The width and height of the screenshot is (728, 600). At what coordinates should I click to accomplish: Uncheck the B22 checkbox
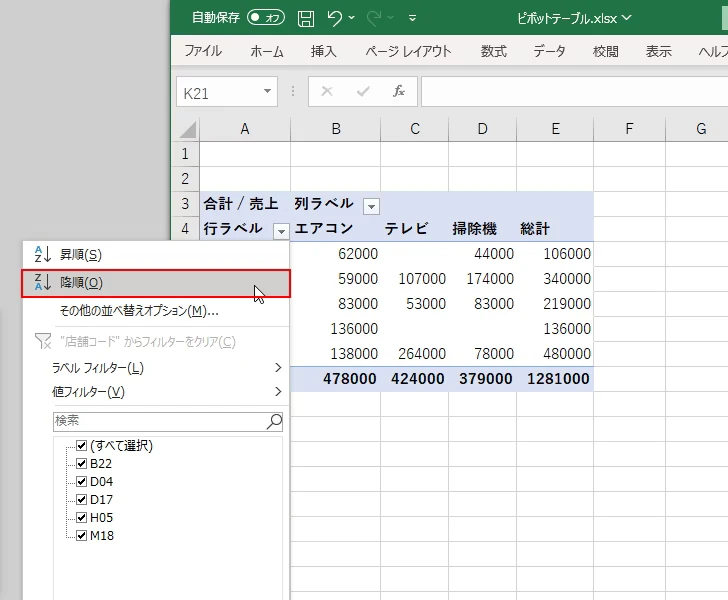(81, 463)
